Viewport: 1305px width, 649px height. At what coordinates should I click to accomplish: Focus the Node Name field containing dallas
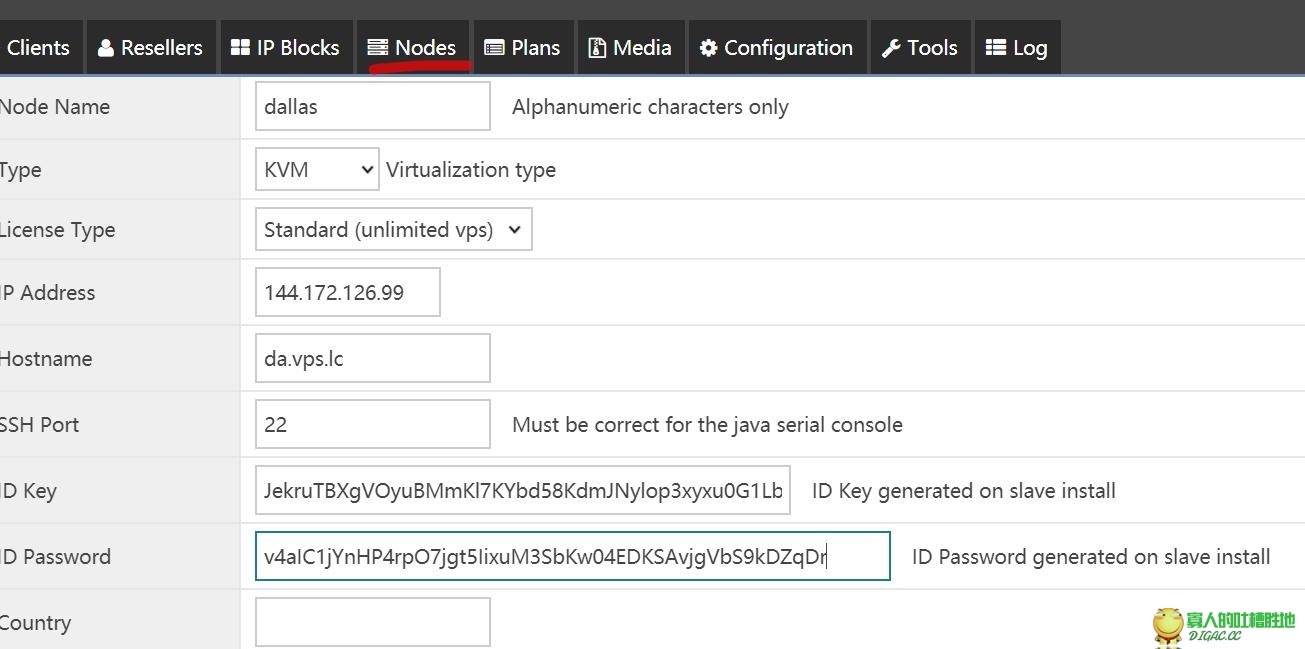click(373, 106)
